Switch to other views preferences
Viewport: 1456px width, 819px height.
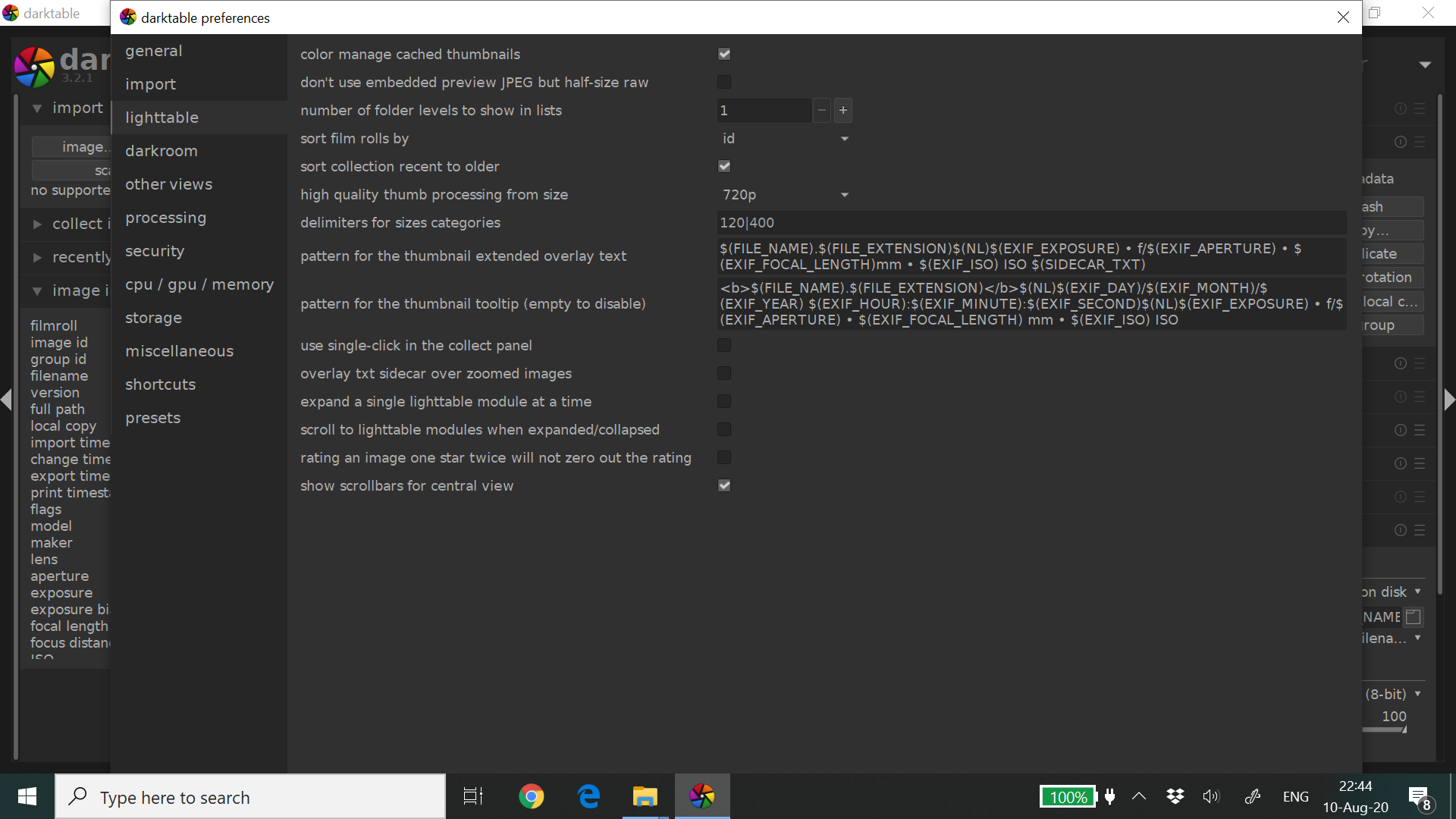(168, 184)
